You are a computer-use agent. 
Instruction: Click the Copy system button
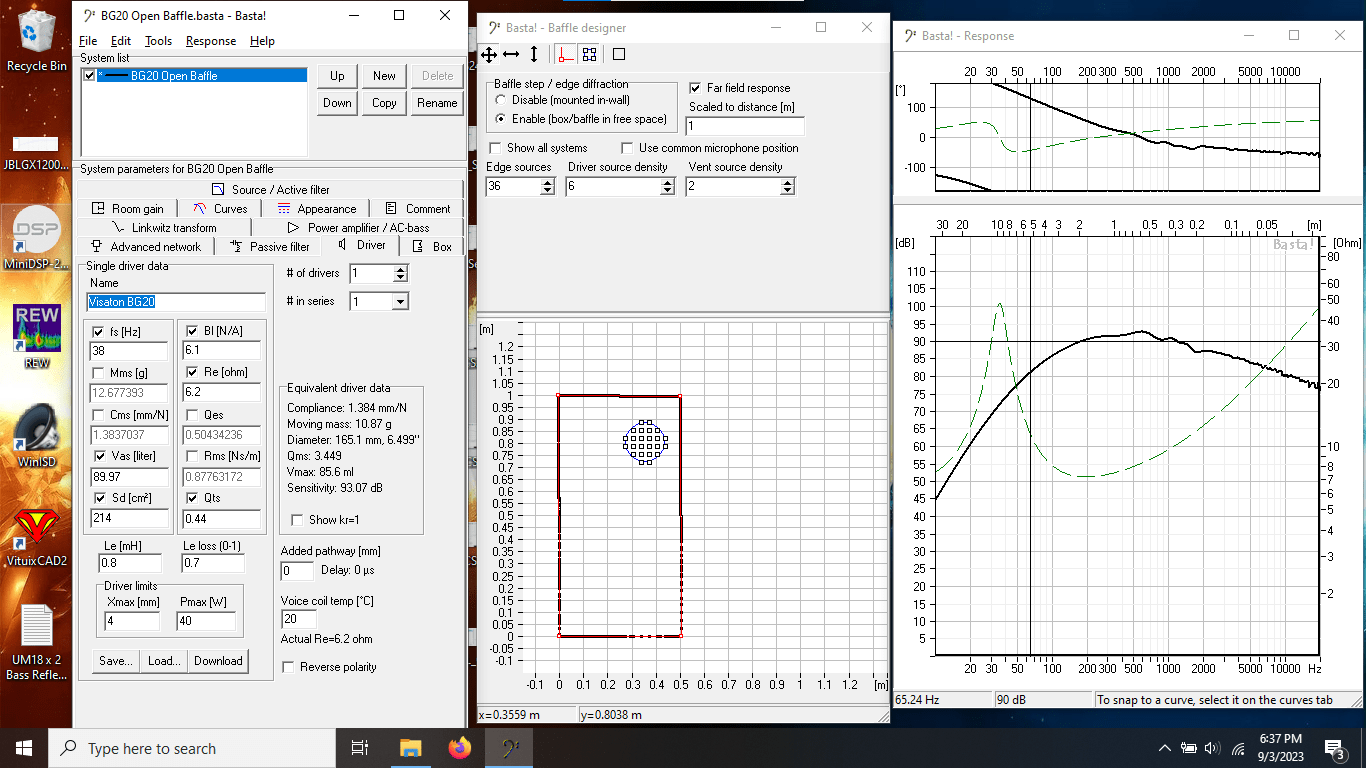click(x=385, y=103)
